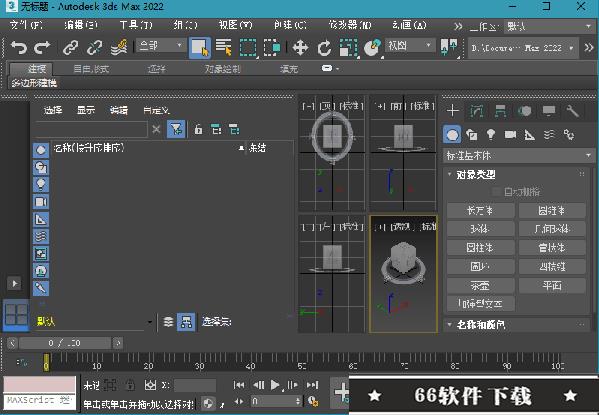Open the Modify command panel tab
The height and width of the screenshot is (415, 599).
[477, 111]
